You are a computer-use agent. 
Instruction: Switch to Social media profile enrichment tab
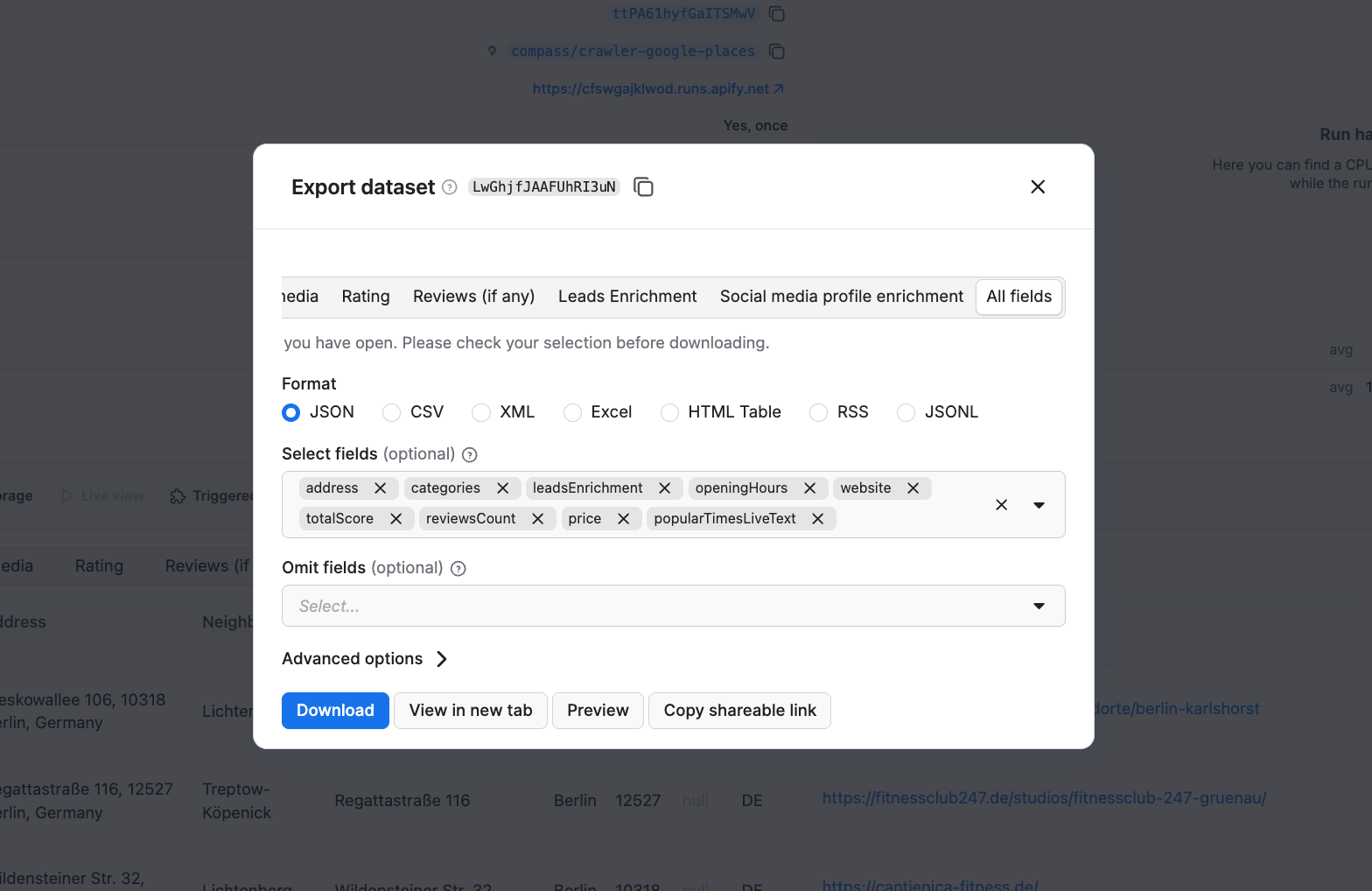coord(841,297)
